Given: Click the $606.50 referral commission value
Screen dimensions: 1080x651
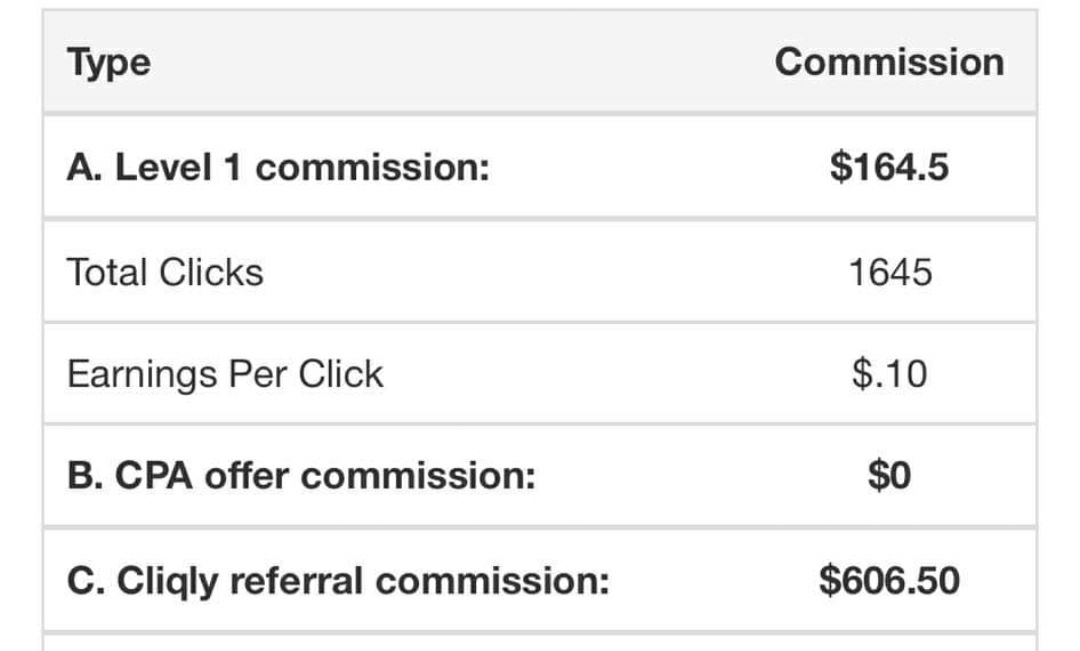Looking at the screenshot, I should point(889,580).
